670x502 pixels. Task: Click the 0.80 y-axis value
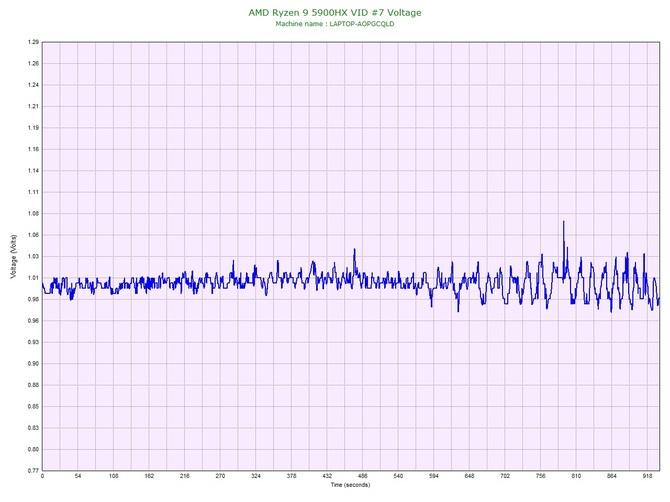coord(33,449)
